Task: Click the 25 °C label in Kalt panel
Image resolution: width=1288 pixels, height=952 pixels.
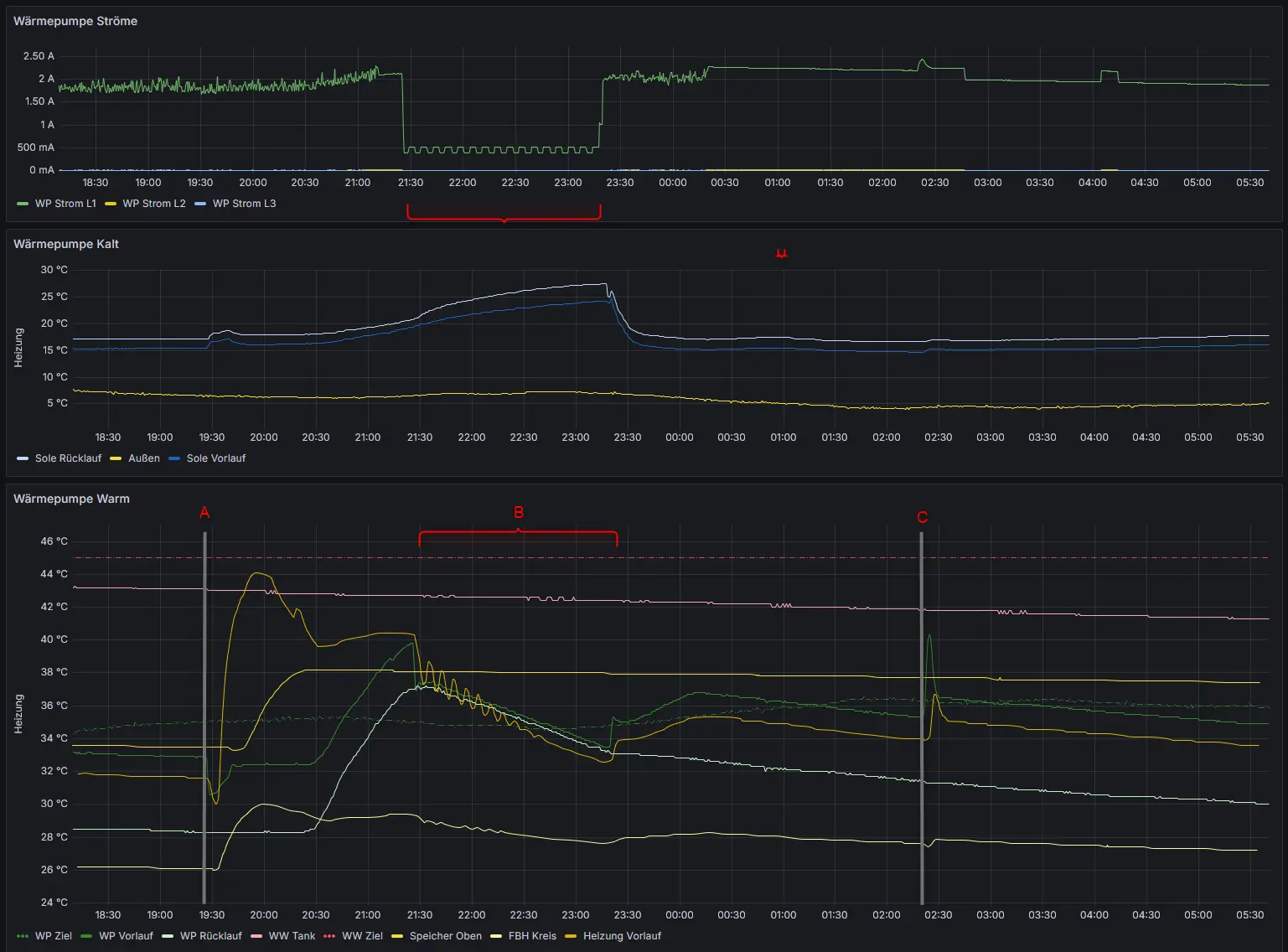Action: click(x=54, y=297)
